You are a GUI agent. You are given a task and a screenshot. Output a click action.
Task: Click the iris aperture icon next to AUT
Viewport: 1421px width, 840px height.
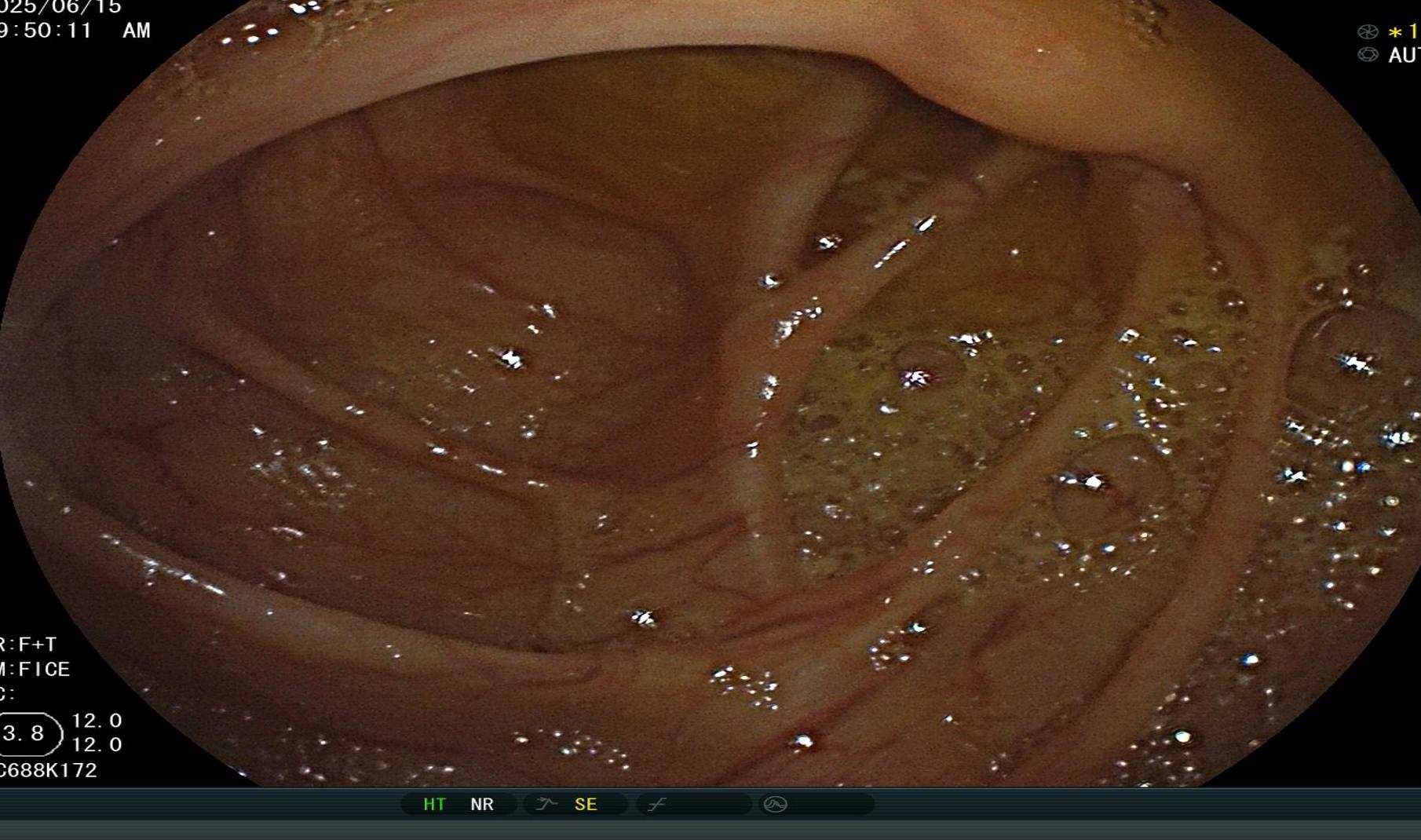click(1368, 55)
